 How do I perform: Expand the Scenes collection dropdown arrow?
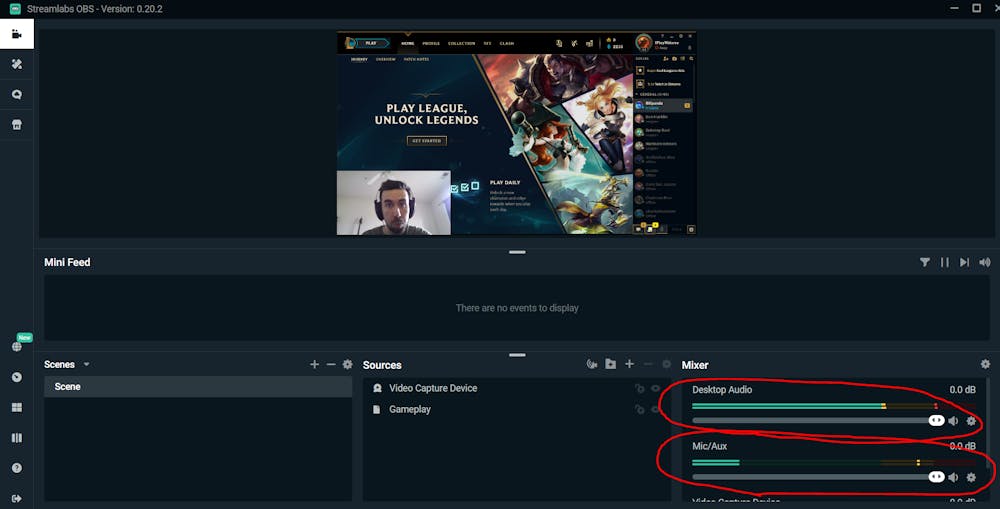click(x=86, y=364)
